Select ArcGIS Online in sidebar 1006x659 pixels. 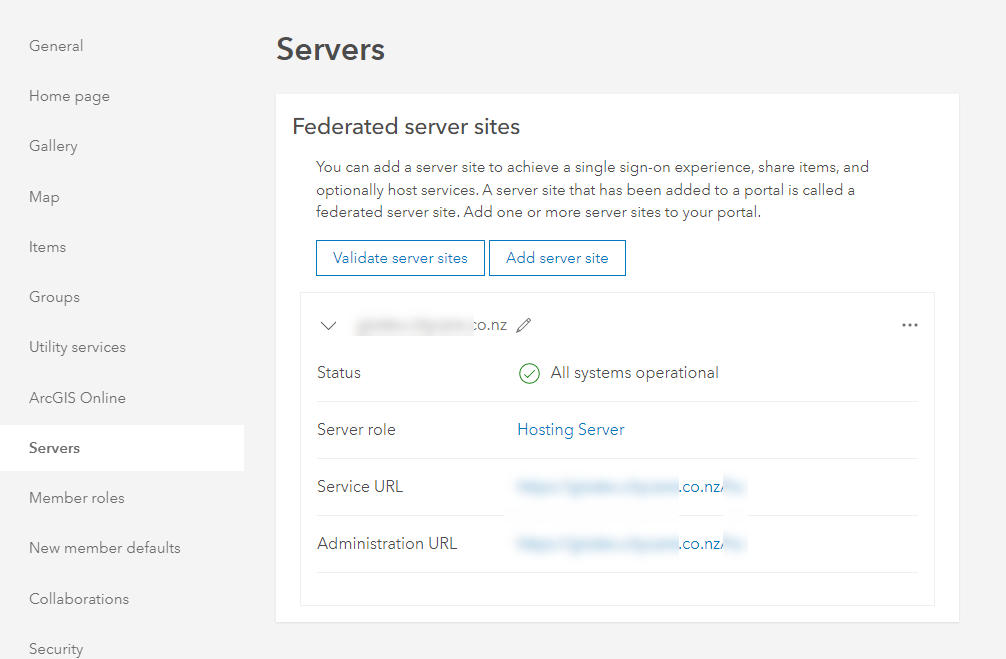pos(77,398)
